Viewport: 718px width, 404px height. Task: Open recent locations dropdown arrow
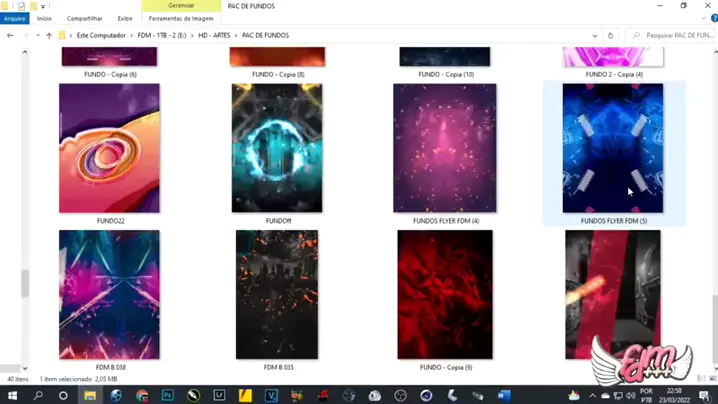(38, 35)
